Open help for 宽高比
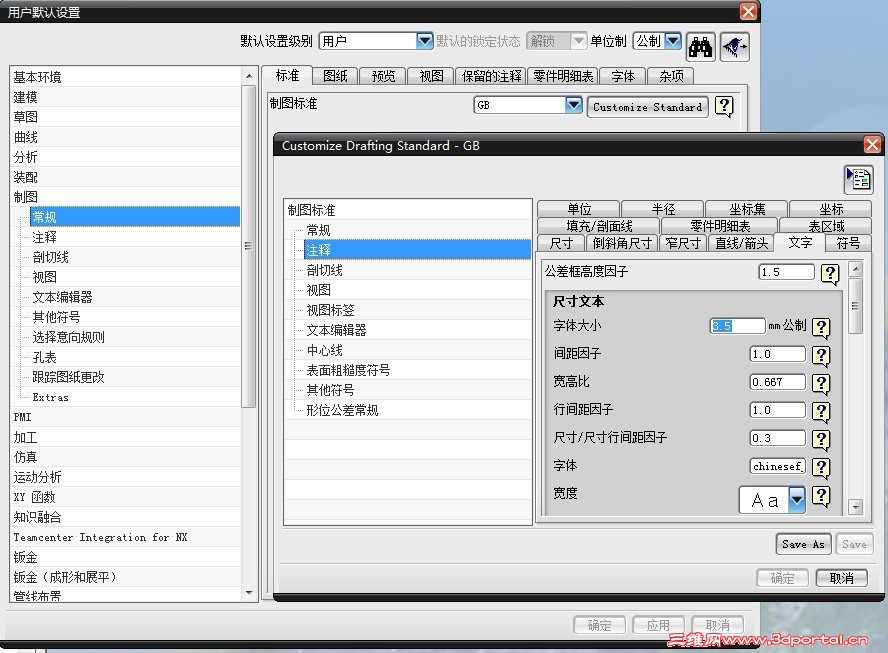The width and height of the screenshot is (888, 653). coord(821,383)
